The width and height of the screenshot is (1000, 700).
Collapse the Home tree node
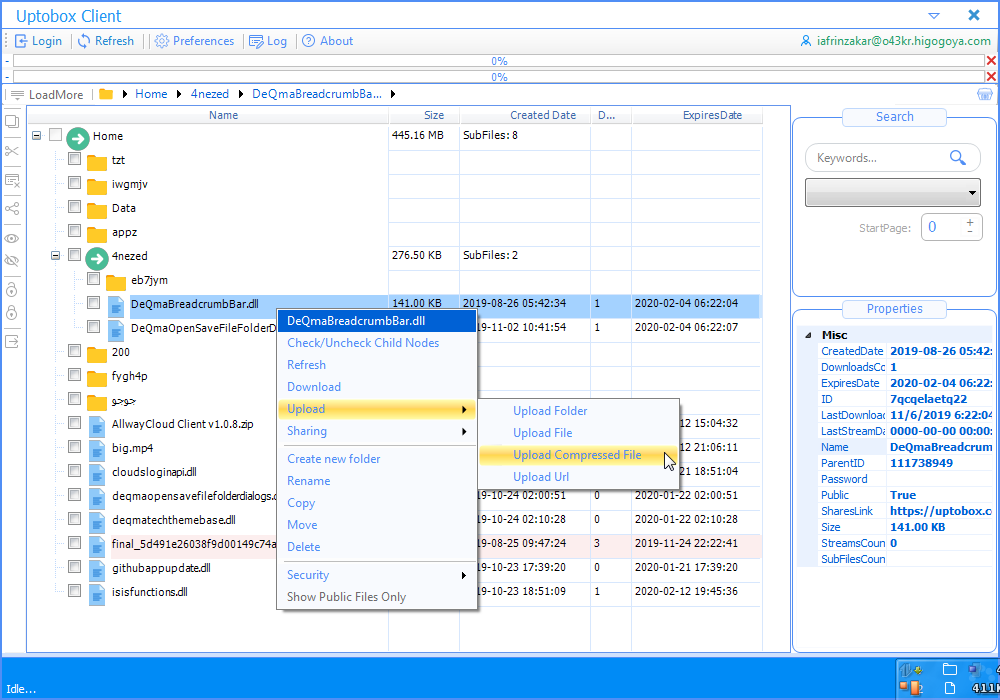[x=36, y=135]
